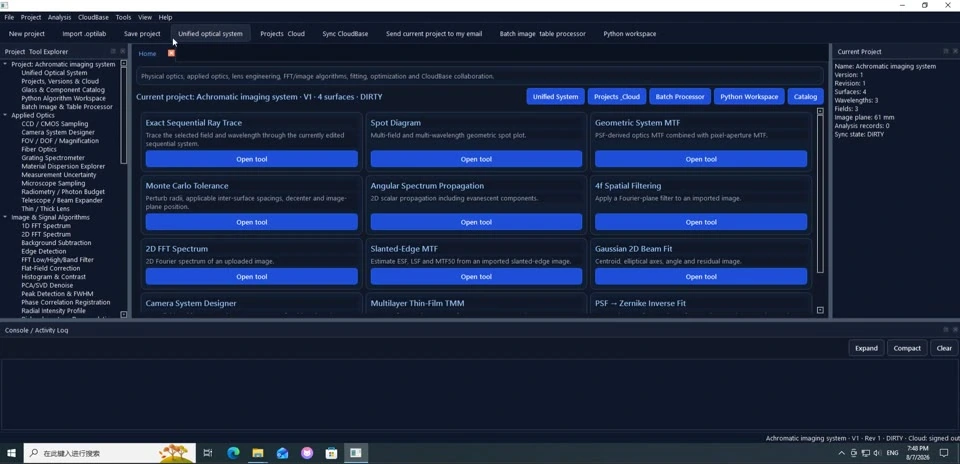The width and height of the screenshot is (960, 464).
Task: Close the Project Tool Explorer panel
Action: click(122, 51)
